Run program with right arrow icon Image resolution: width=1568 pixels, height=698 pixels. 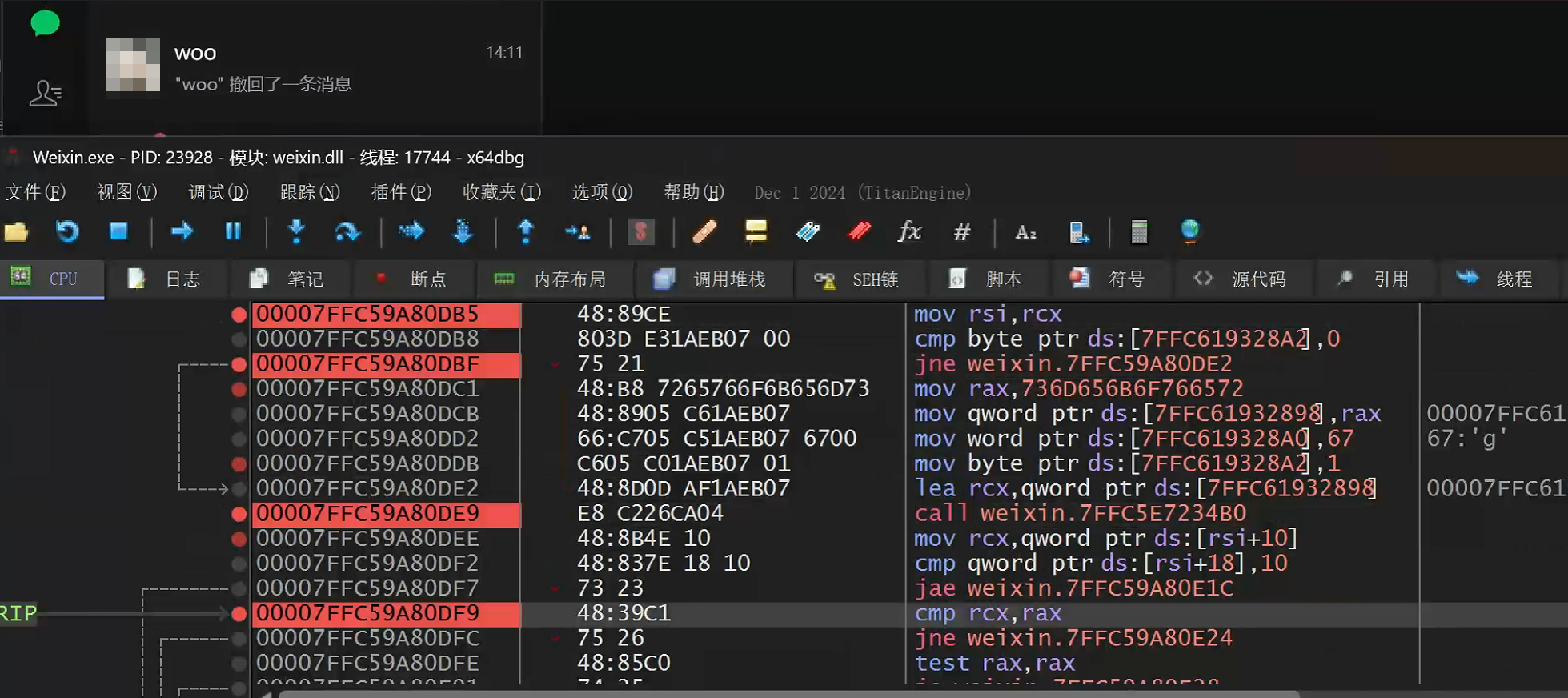click(x=182, y=231)
